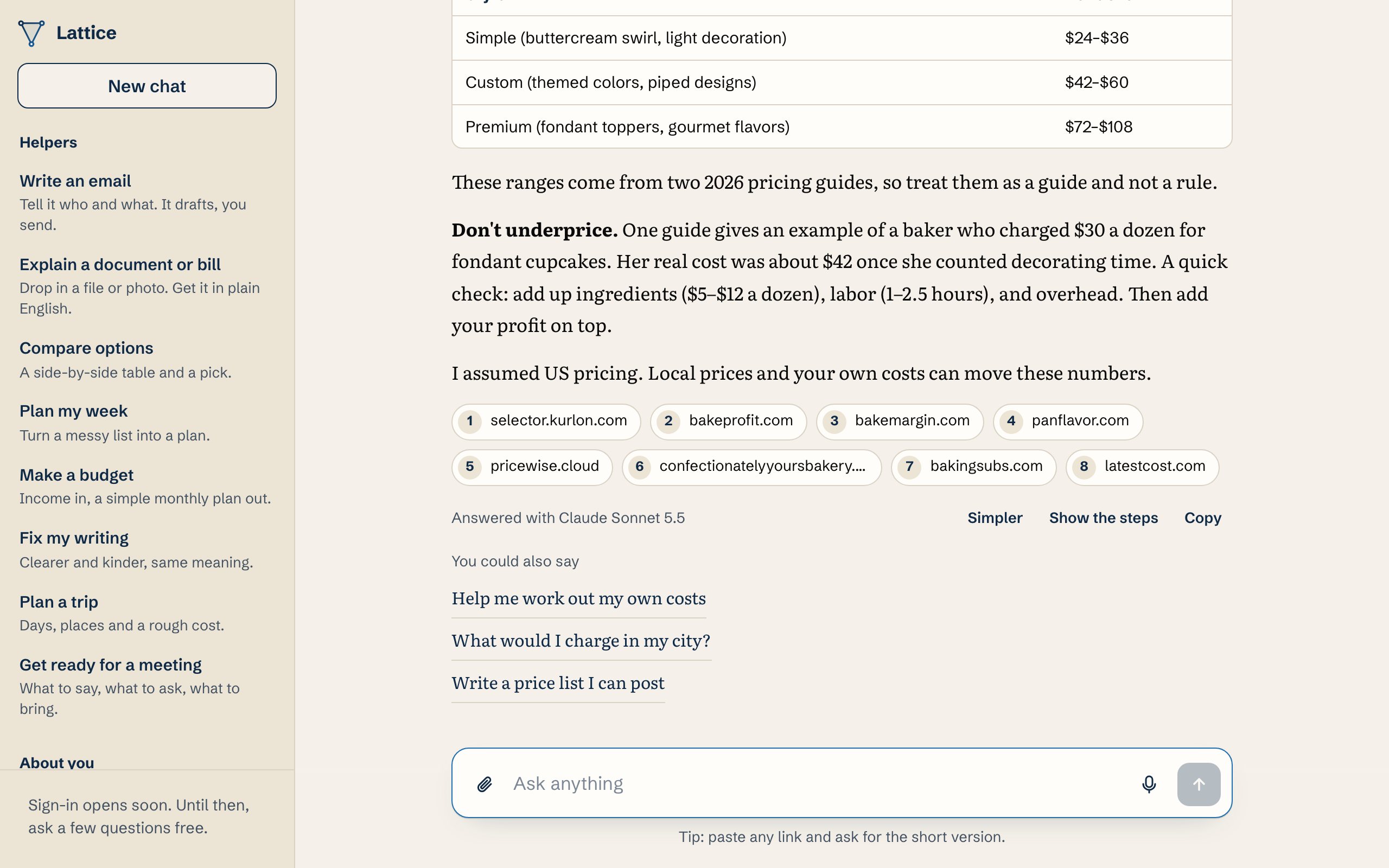Open source 2 bakeprofit.com
Viewport: 1389px width, 868px height.
[x=728, y=422]
